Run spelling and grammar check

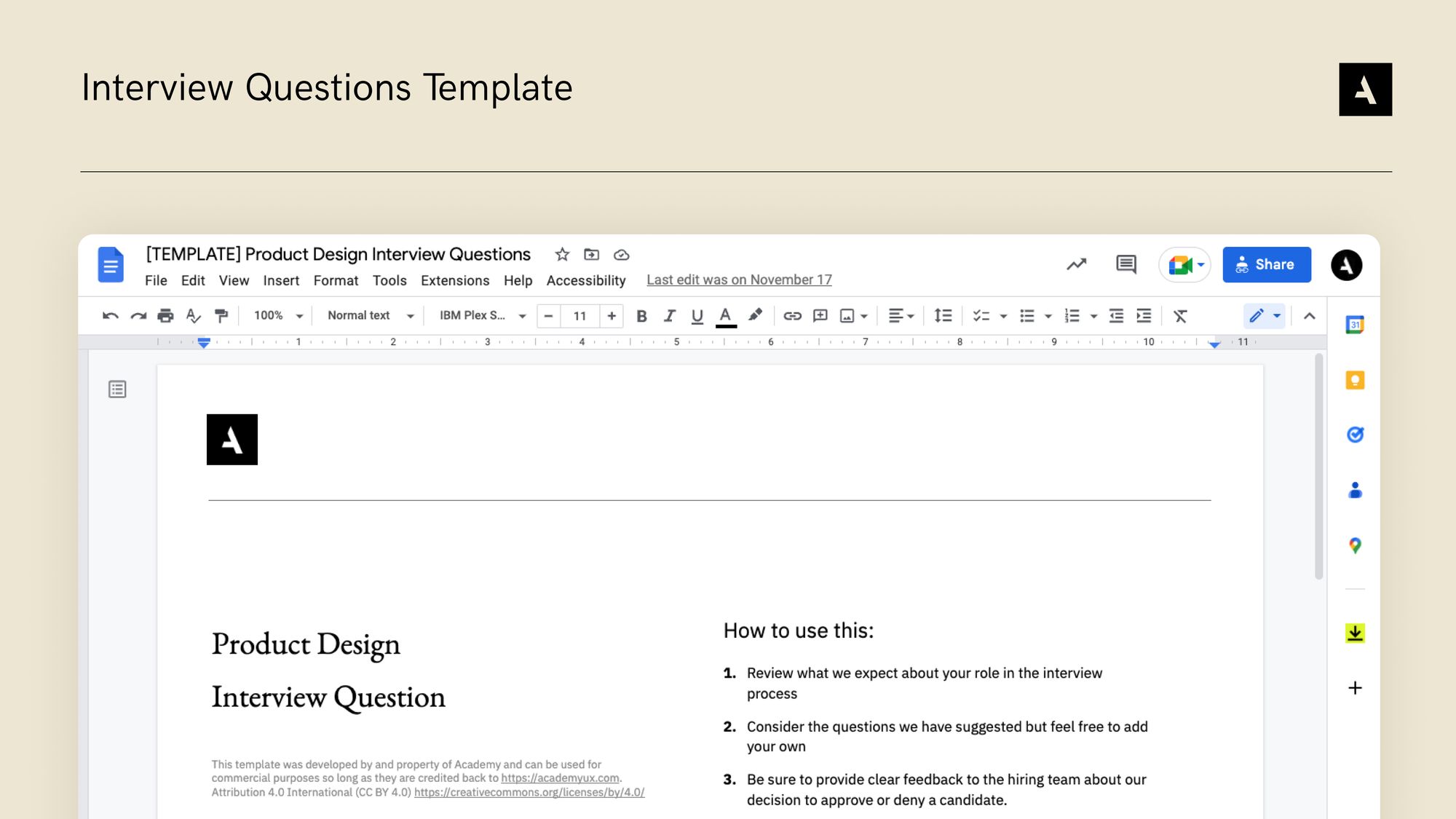coord(192,315)
